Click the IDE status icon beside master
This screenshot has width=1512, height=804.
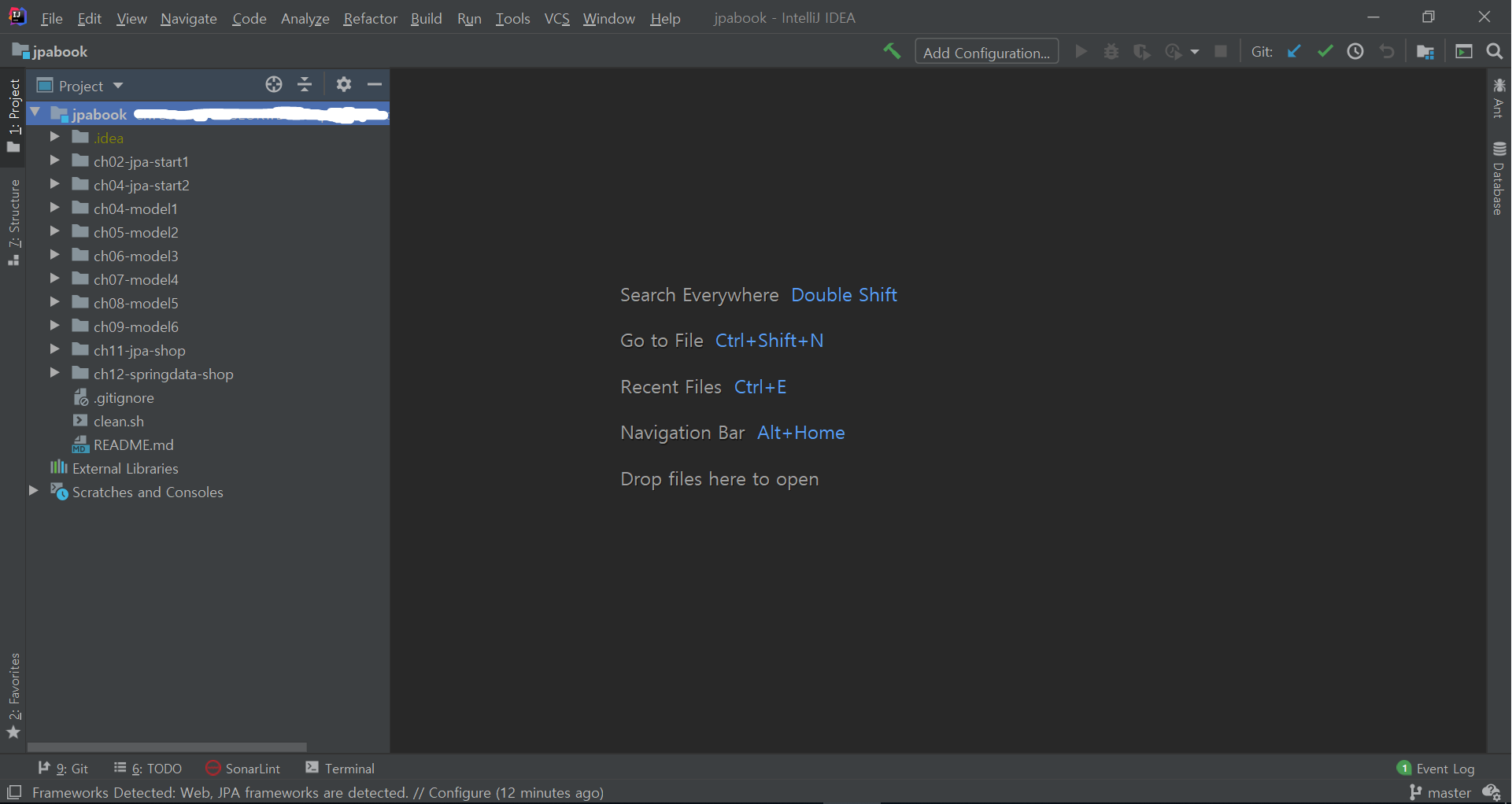coord(1492,792)
